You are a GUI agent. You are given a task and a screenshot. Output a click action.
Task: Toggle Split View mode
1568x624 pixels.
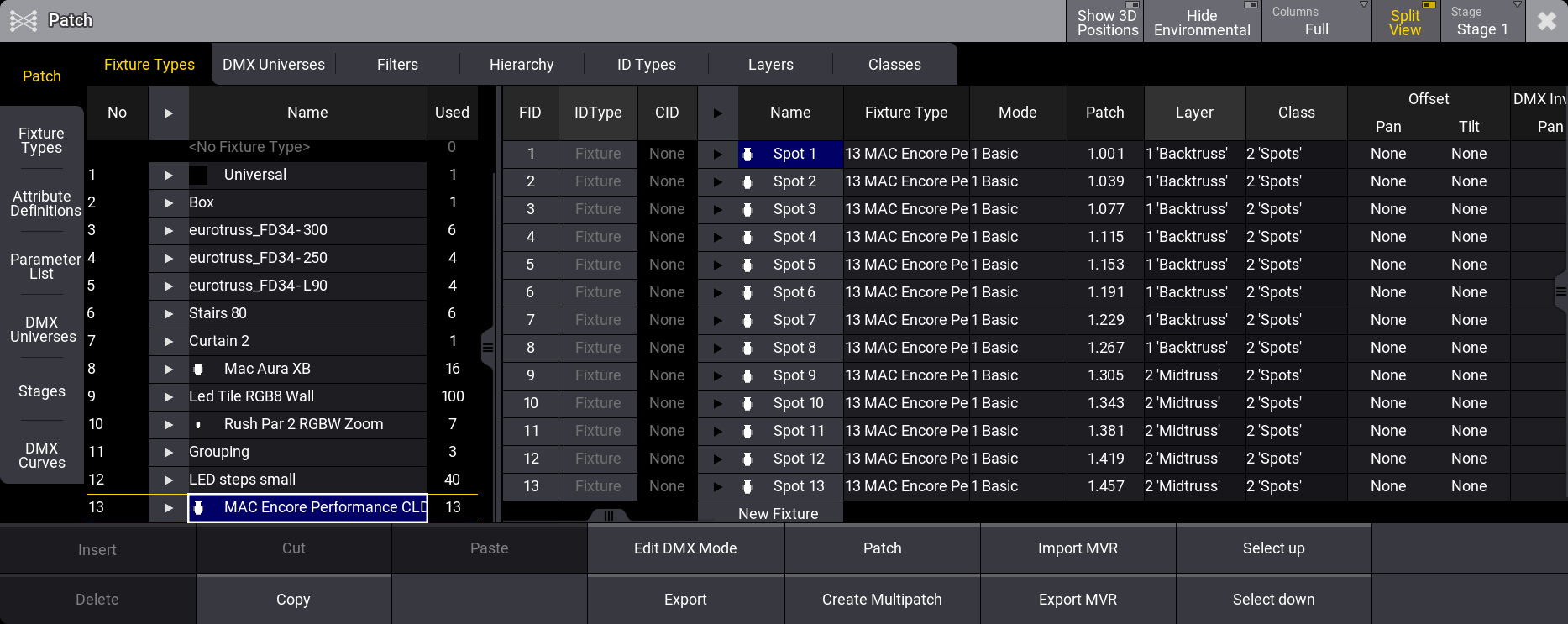point(1405,21)
